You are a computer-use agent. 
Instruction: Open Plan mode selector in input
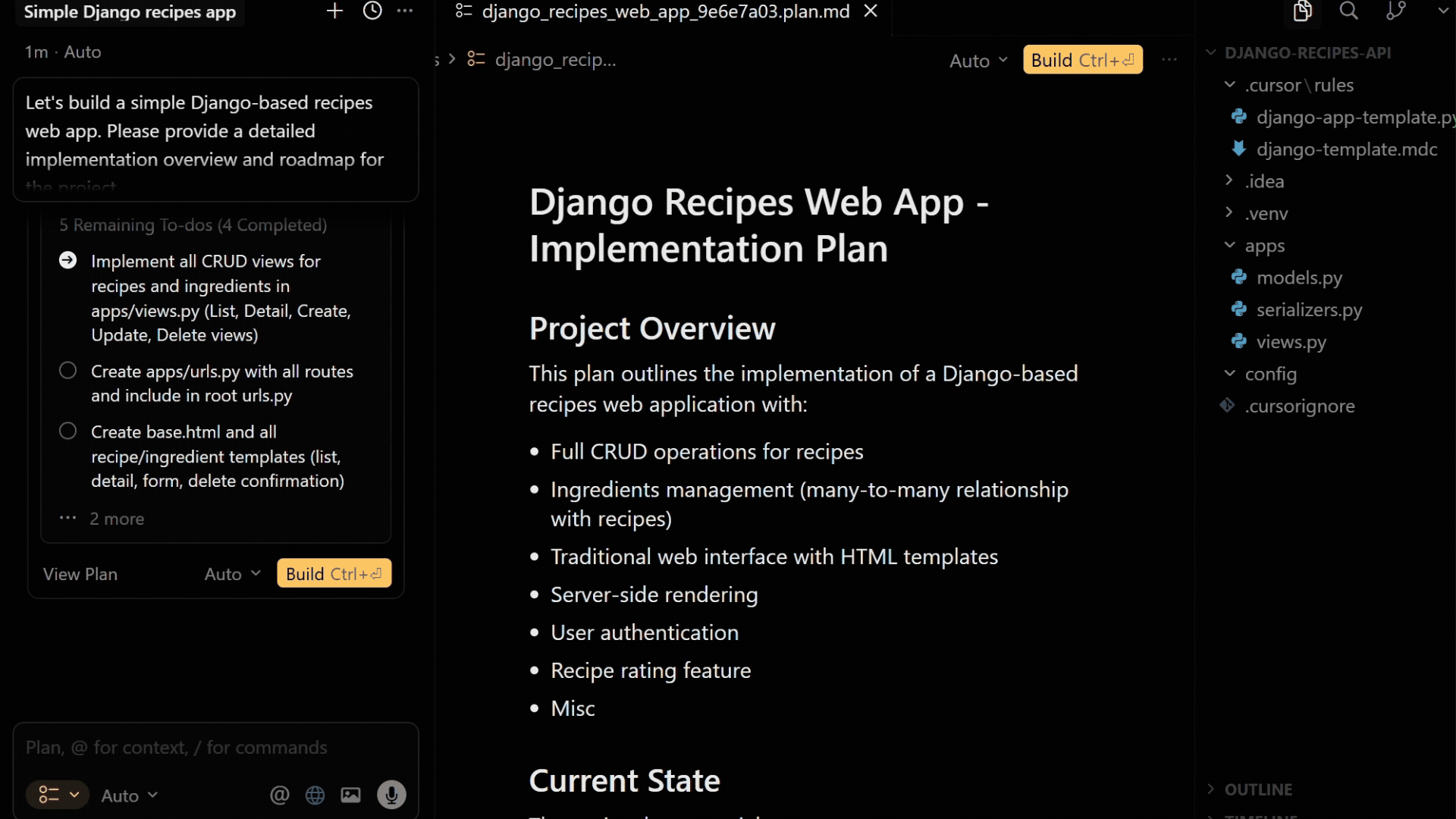click(58, 795)
